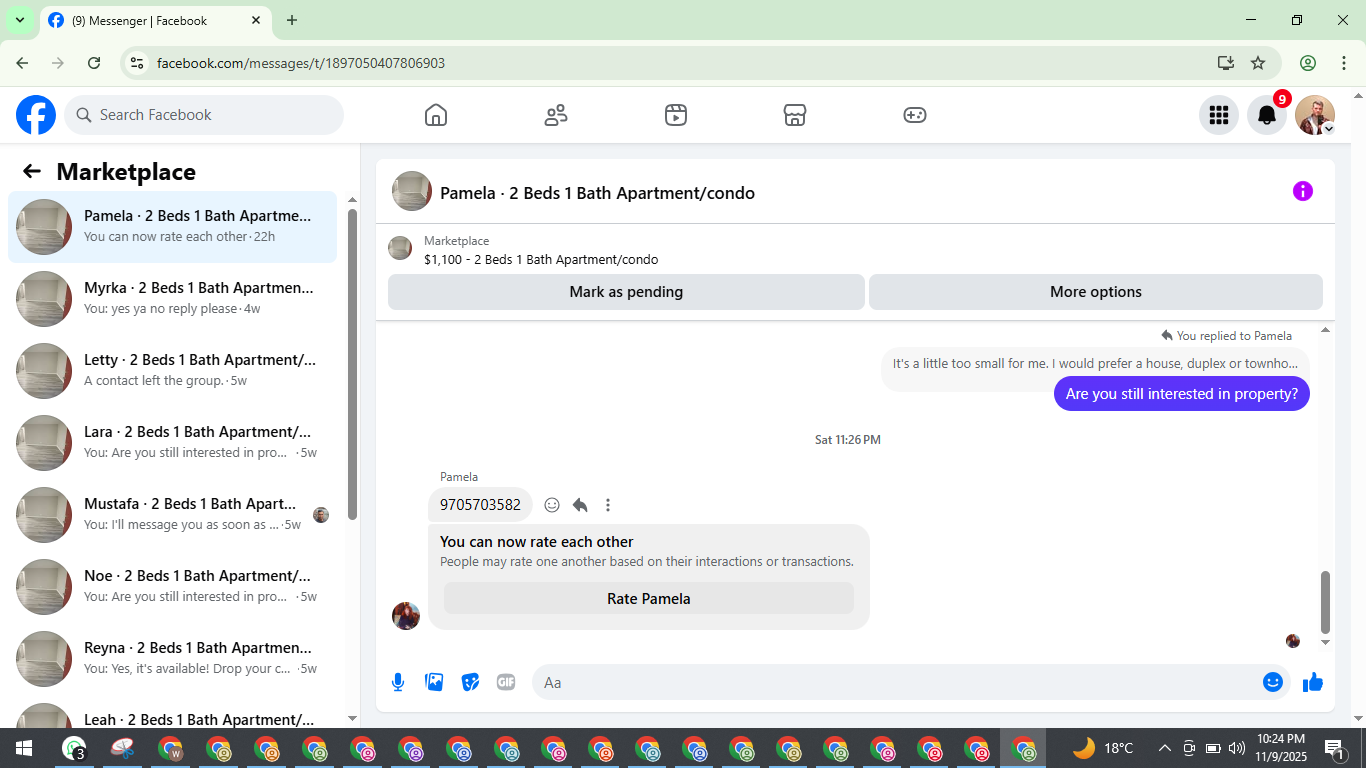The width and height of the screenshot is (1366, 768).
Task: Open the Marketplace storefront icon
Action: (795, 115)
